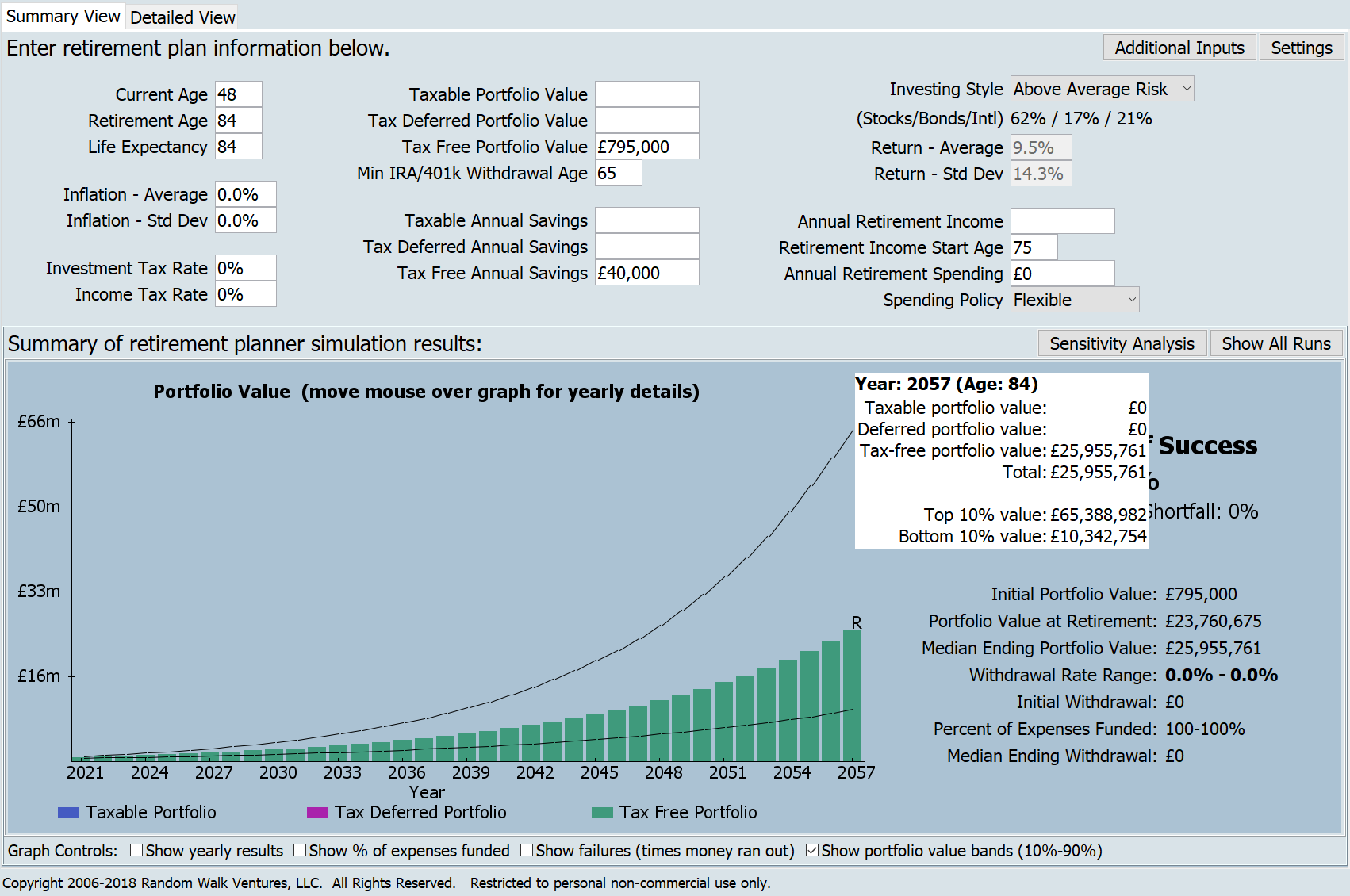Viewport: 1350px width, 896px height.
Task: Focus the Tax Free Portfolio Value field
Action: [x=646, y=147]
